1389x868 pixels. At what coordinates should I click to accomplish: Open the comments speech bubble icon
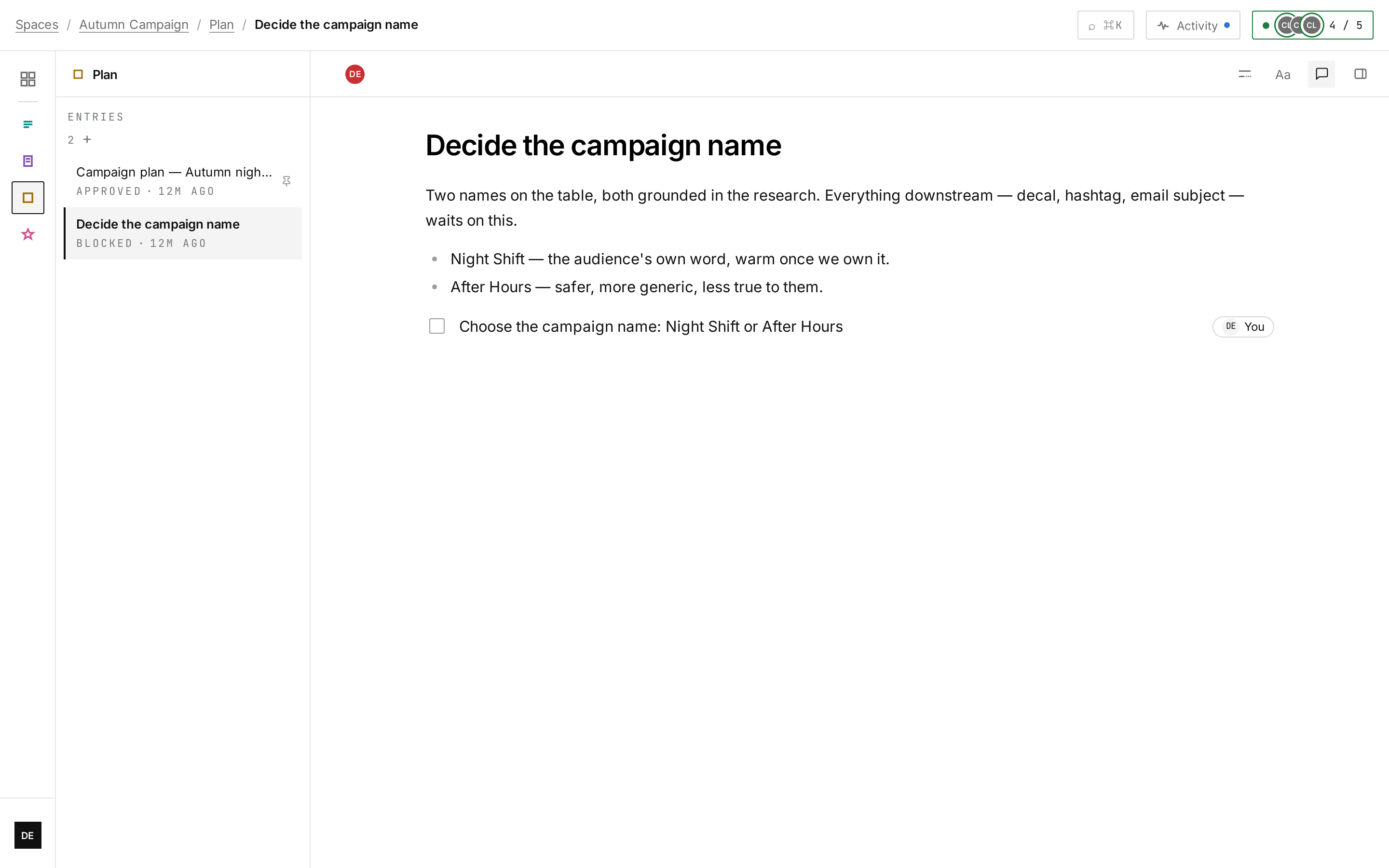coord(1321,74)
